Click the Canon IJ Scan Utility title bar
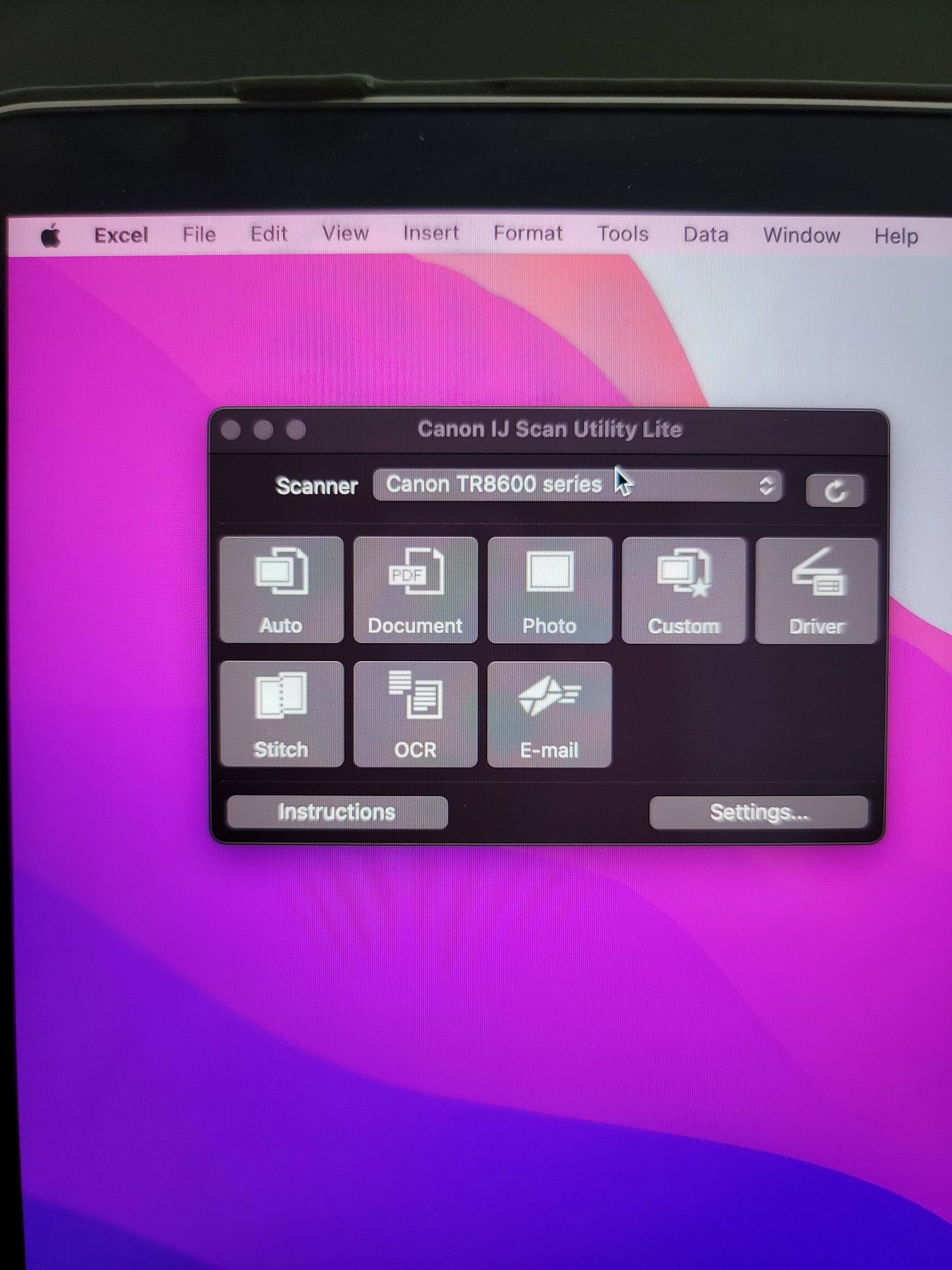Image resolution: width=952 pixels, height=1270 pixels. (x=549, y=430)
